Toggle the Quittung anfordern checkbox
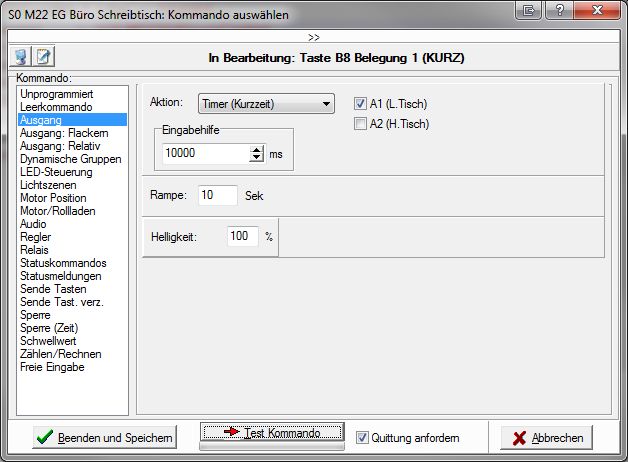The height and width of the screenshot is (462, 628). (363, 437)
